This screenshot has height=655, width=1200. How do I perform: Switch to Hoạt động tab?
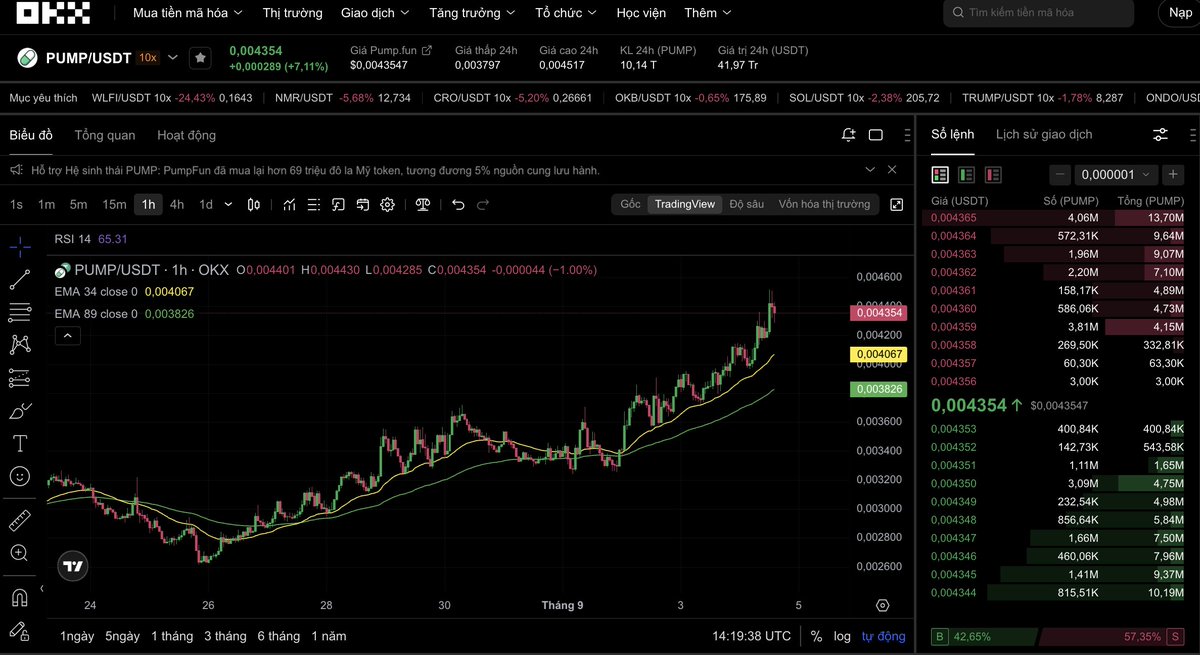(186, 135)
